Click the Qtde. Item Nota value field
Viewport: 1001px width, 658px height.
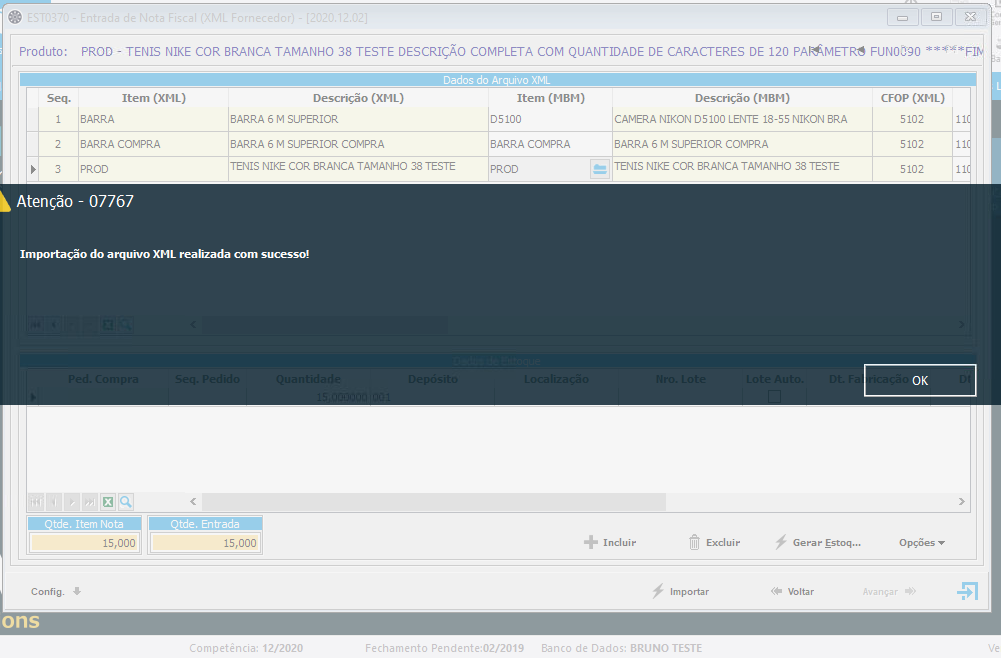pos(84,543)
